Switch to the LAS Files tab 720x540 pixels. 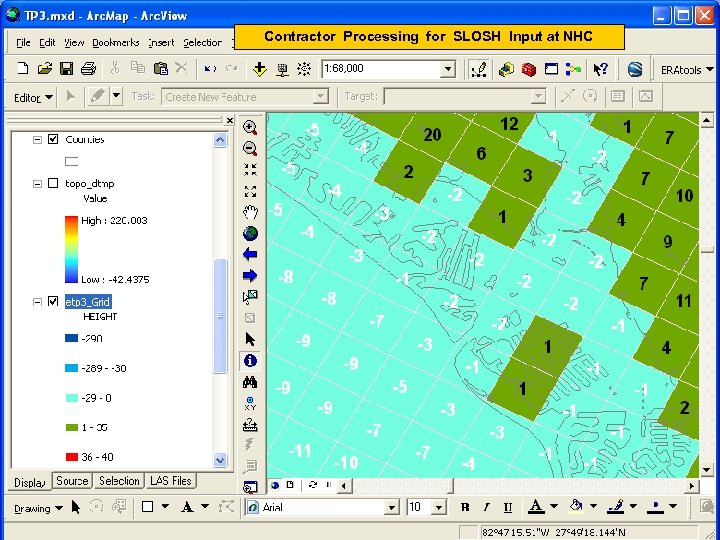point(171,481)
